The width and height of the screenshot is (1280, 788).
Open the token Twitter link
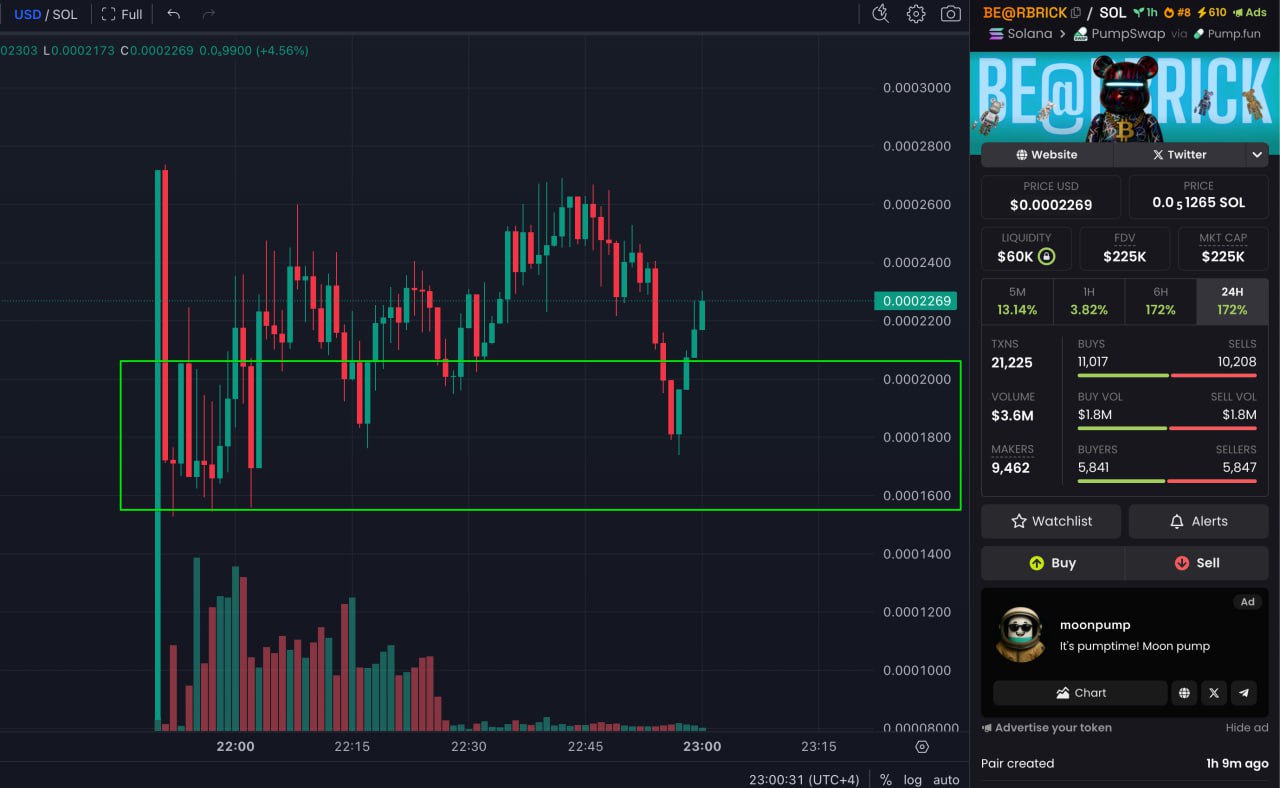[x=1179, y=155]
